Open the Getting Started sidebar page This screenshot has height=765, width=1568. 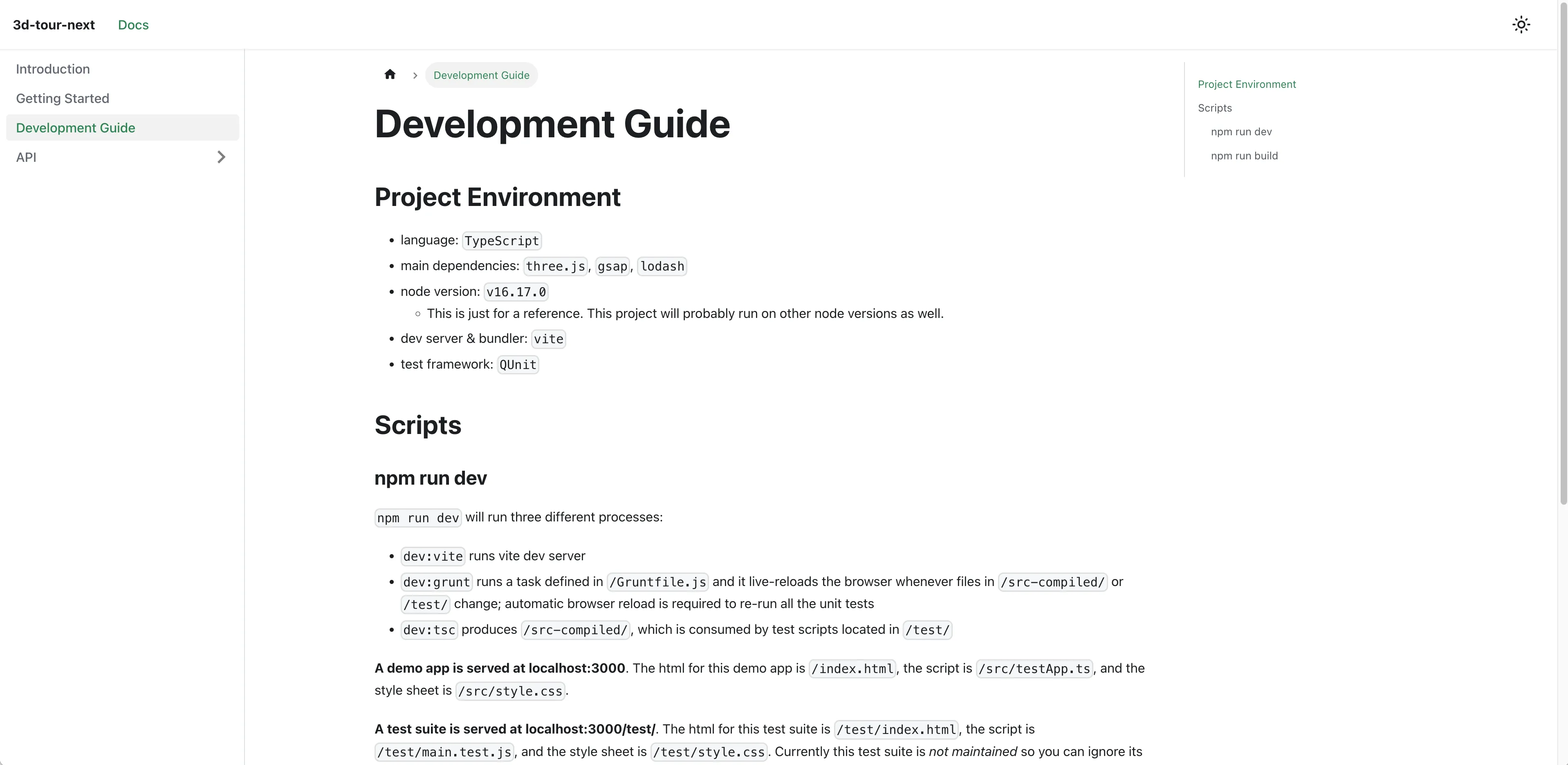[x=63, y=98]
